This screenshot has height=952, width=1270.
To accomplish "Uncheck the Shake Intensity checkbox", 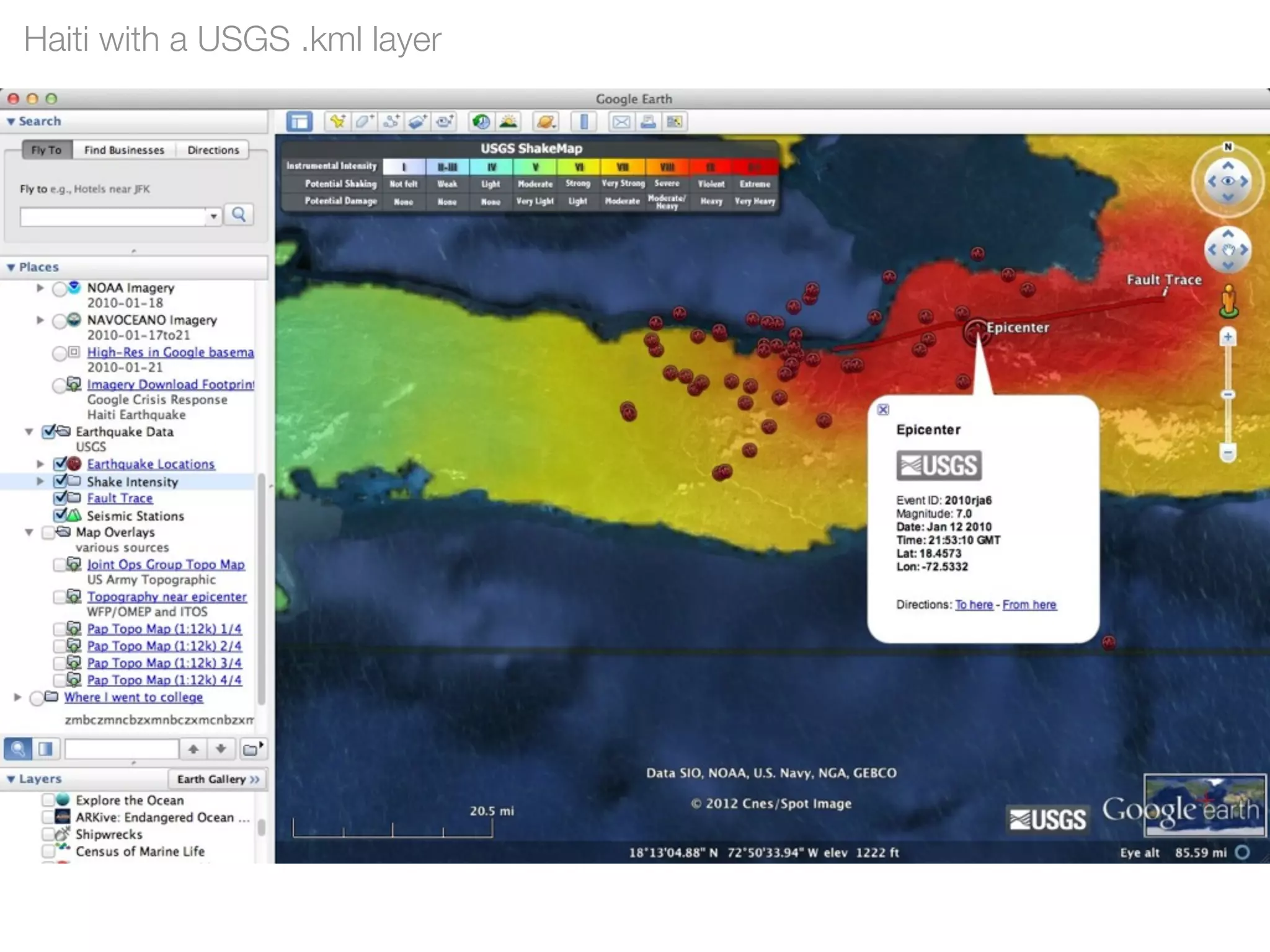I will [x=60, y=481].
